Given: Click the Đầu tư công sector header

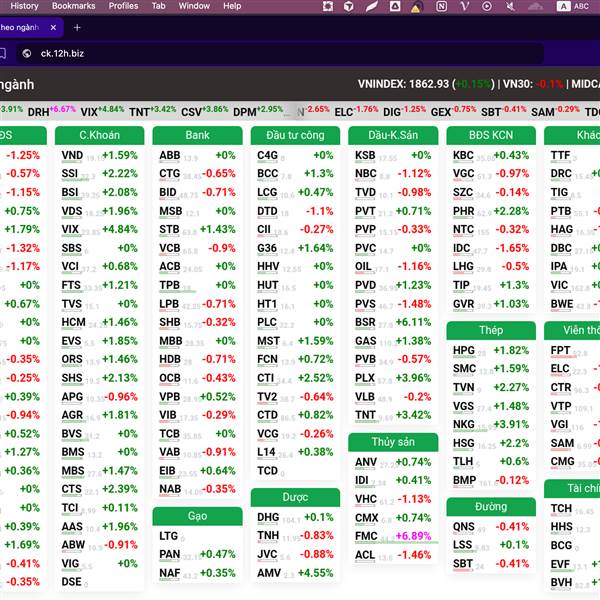Looking at the screenshot, I should click(x=295, y=135).
